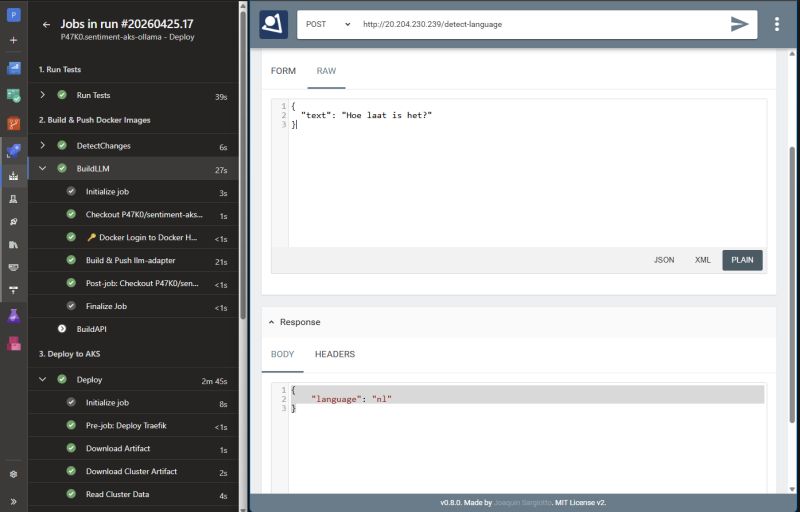Click the '"language": "nl"' response line
The image size is (800, 512).
[351, 399]
